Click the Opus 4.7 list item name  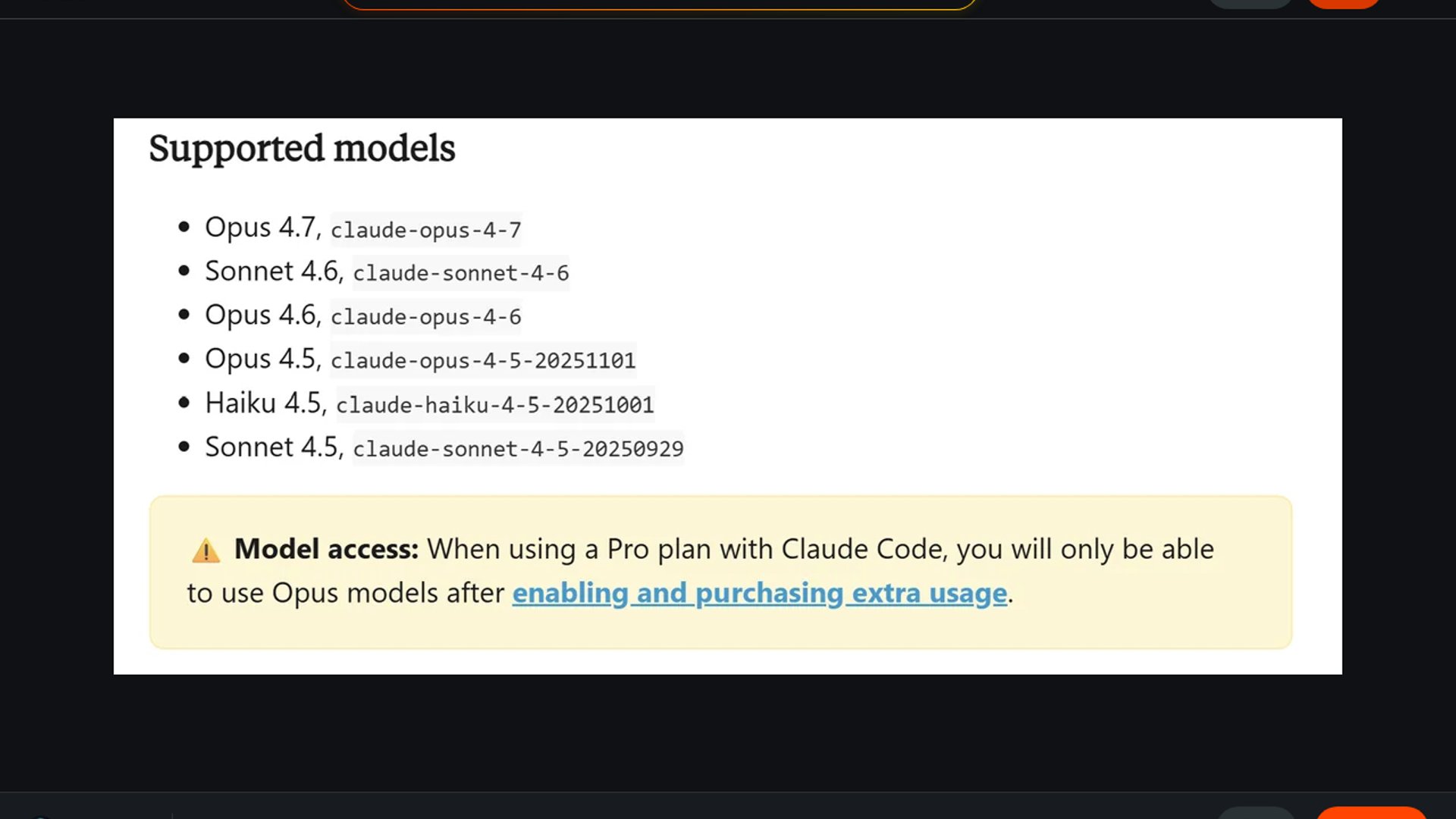[x=259, y=227]
